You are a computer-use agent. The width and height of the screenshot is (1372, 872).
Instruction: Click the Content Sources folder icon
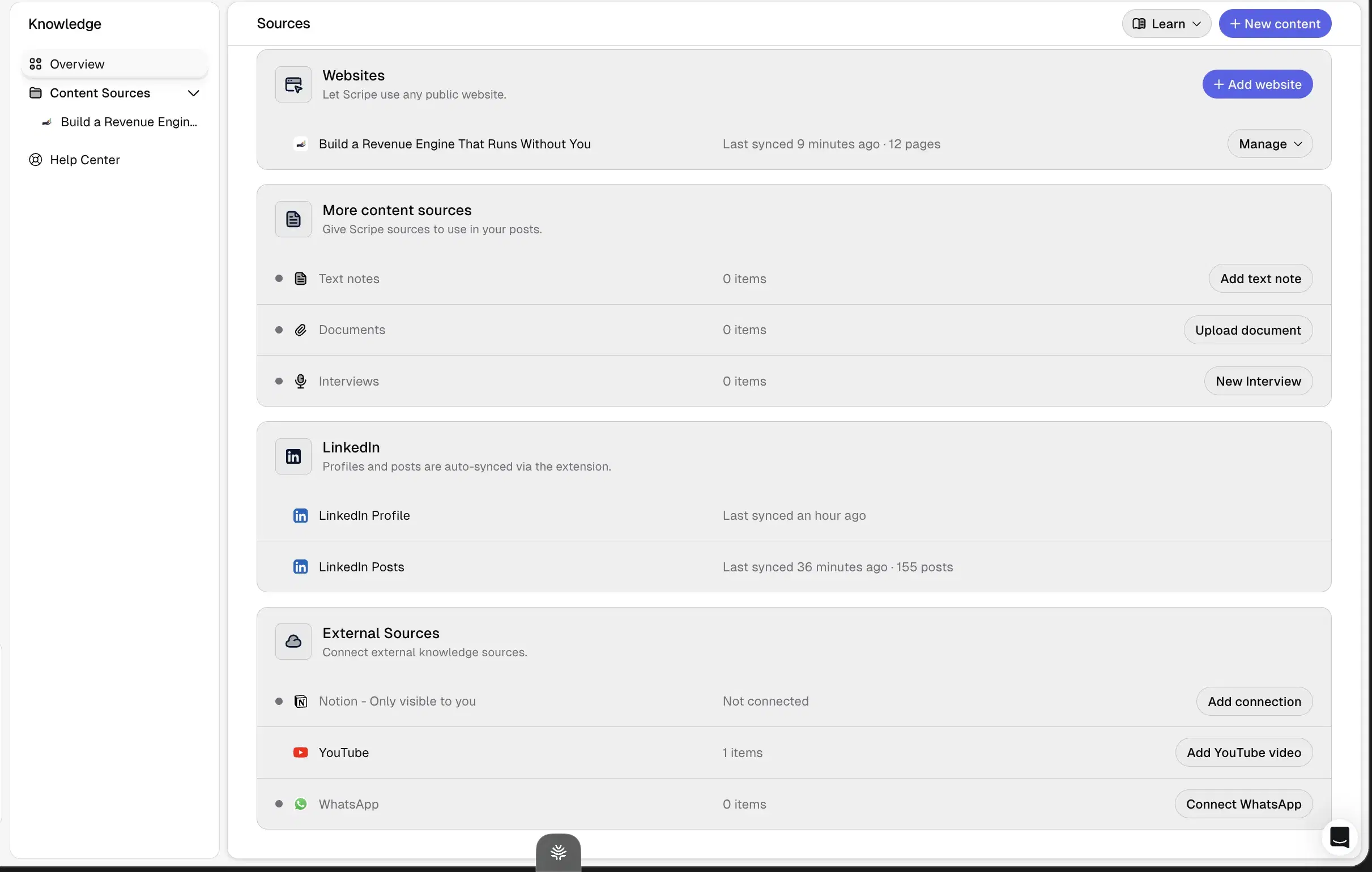(35, 93)
